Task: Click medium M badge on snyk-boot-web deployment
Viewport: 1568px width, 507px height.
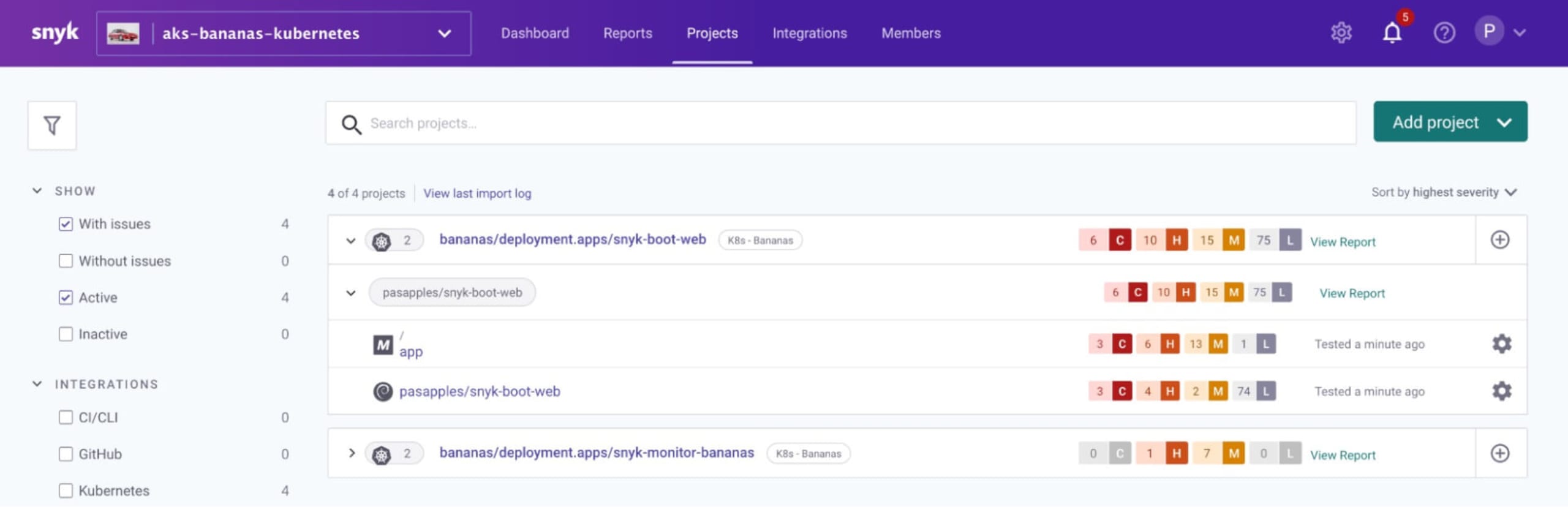Action: pos(1234,241)
